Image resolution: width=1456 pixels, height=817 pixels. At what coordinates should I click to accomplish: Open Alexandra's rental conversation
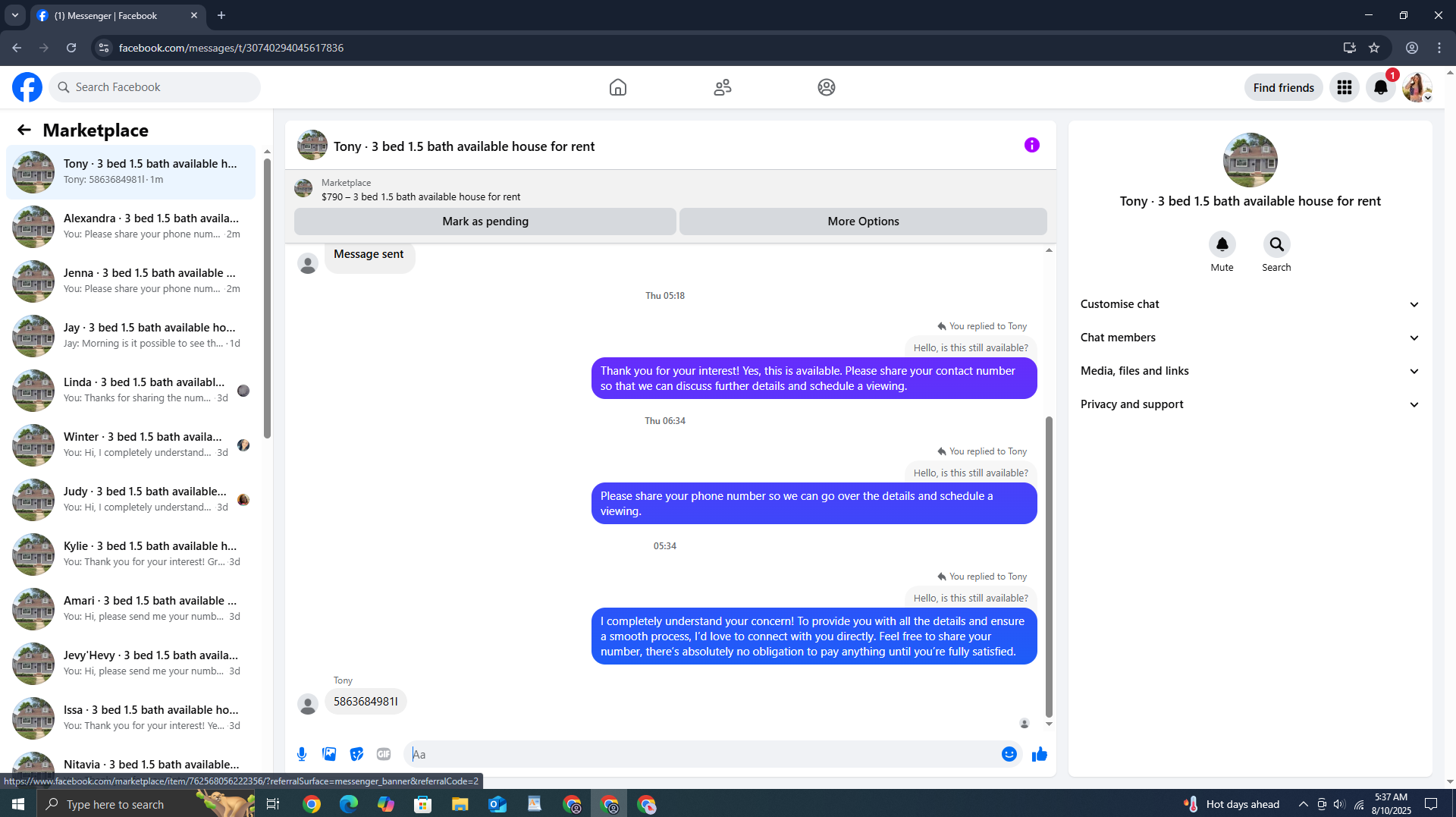click(130, 226)
